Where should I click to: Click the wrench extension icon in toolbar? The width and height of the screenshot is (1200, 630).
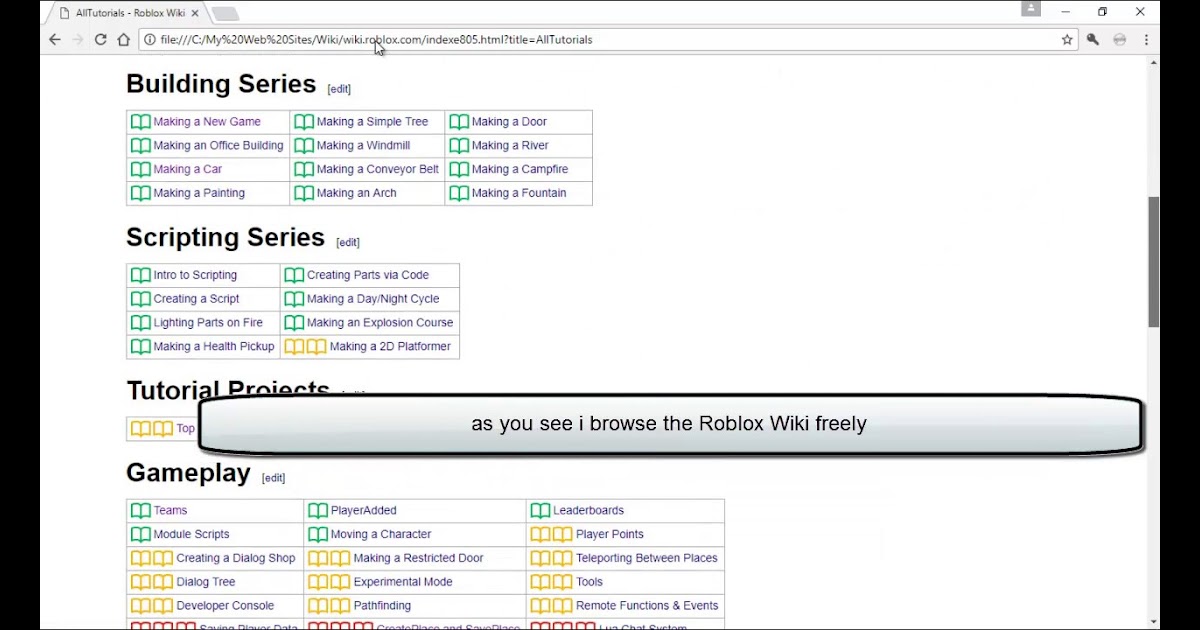(1093, 40)
